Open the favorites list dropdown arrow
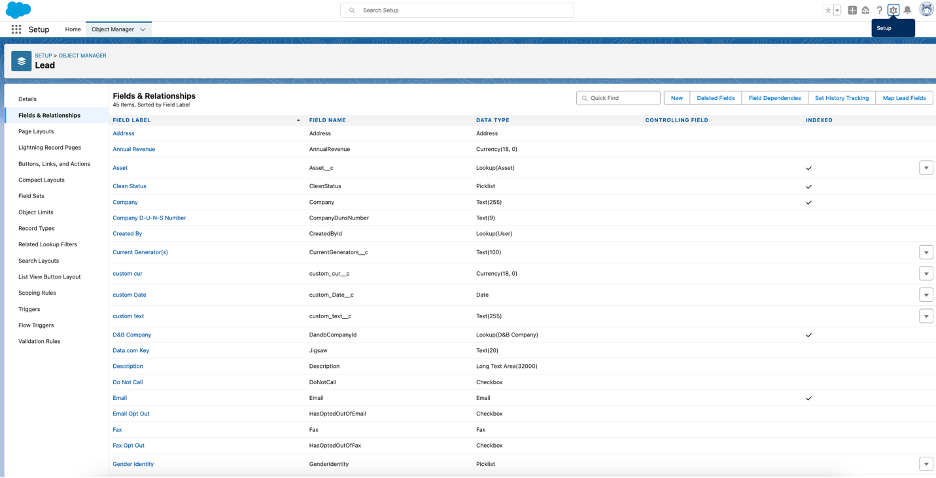The image size is (936, 478). click(x=837, y=10)
